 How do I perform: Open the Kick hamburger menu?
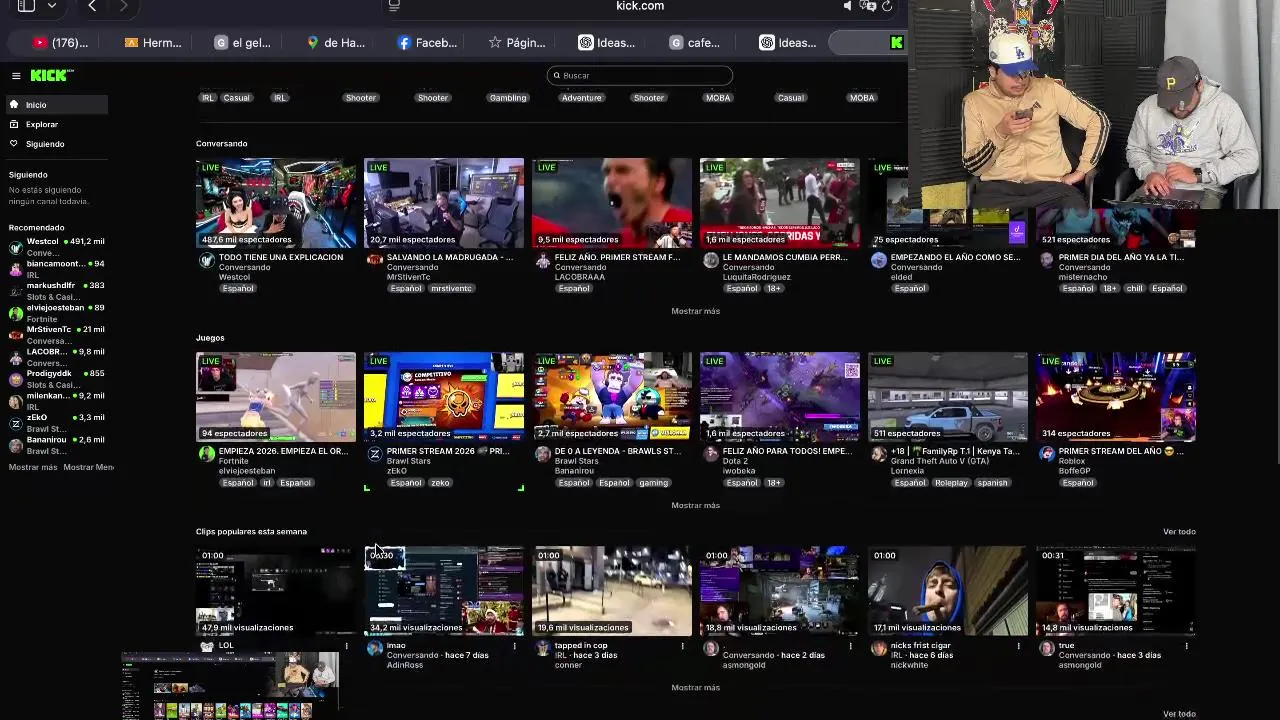tap(16, 75)
